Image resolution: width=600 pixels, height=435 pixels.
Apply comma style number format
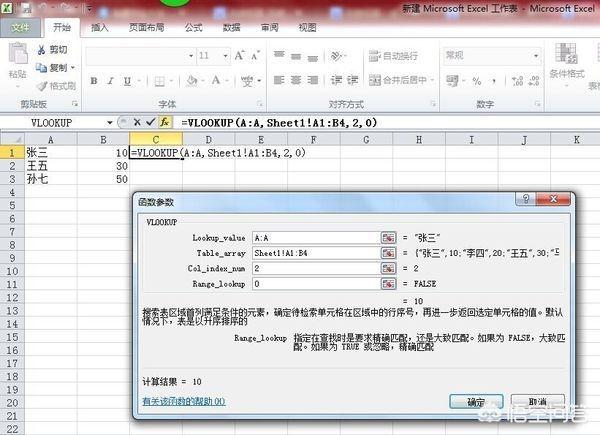pyautogui.click(x=494, y=81)
